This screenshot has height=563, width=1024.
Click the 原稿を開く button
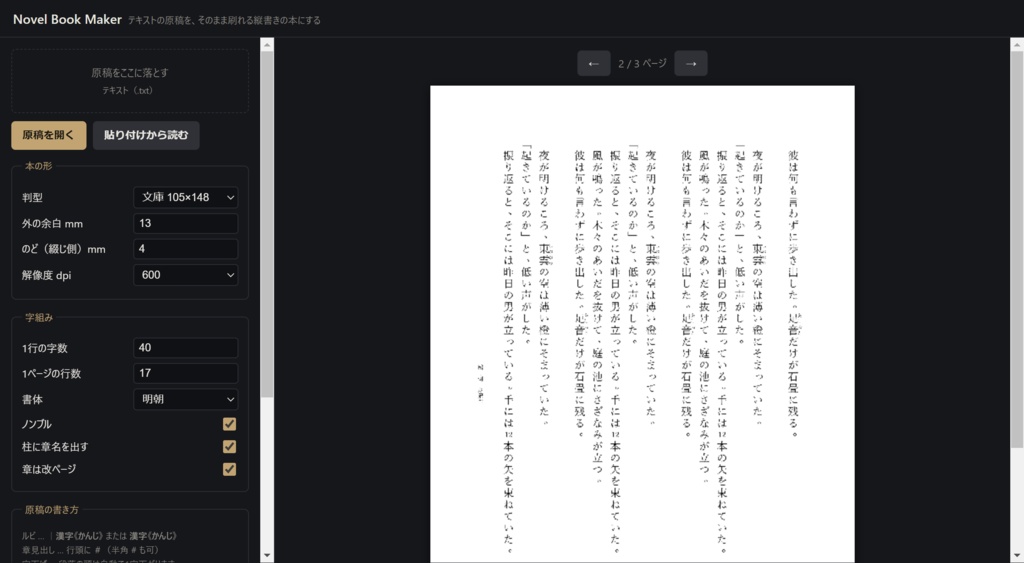click(49, 135)
